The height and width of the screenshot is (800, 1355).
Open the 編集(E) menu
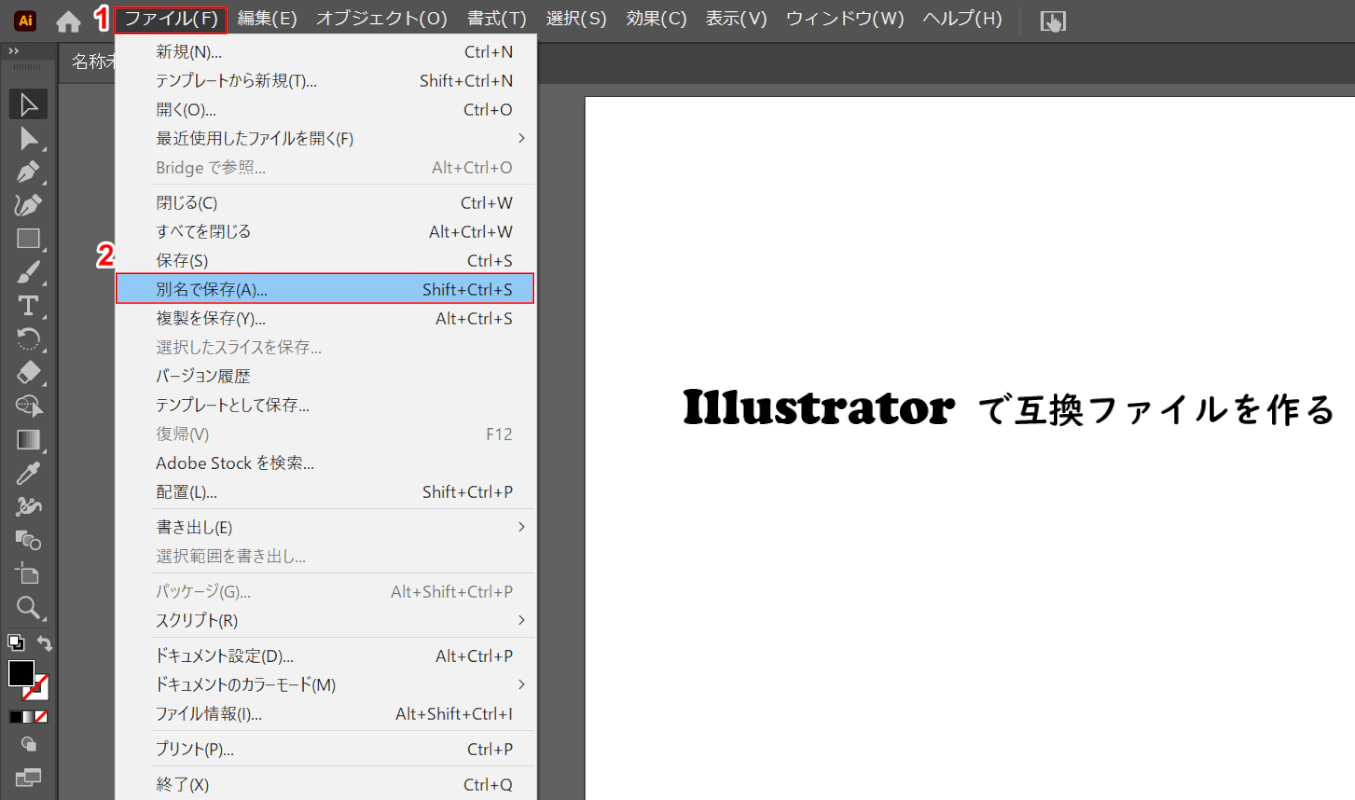[x=267, y=19]
